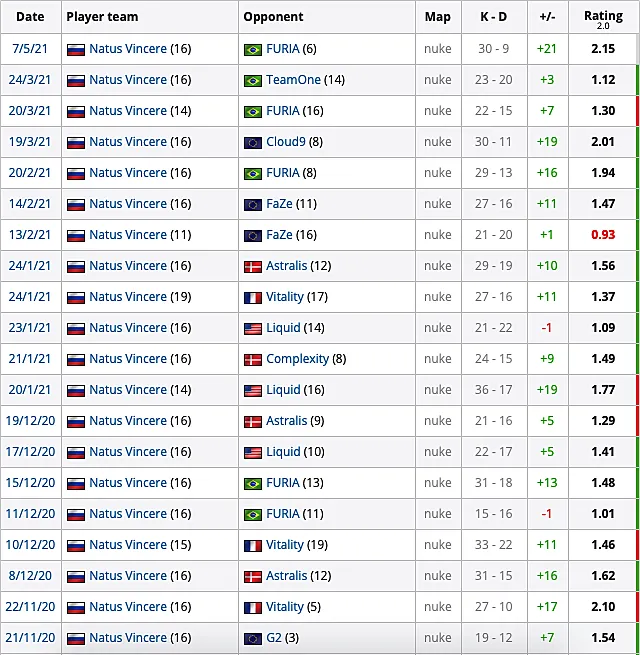Screen dimensions: 640x655
Task: Sort by the Rating 2.0 column header
Action: pos(603,19)
